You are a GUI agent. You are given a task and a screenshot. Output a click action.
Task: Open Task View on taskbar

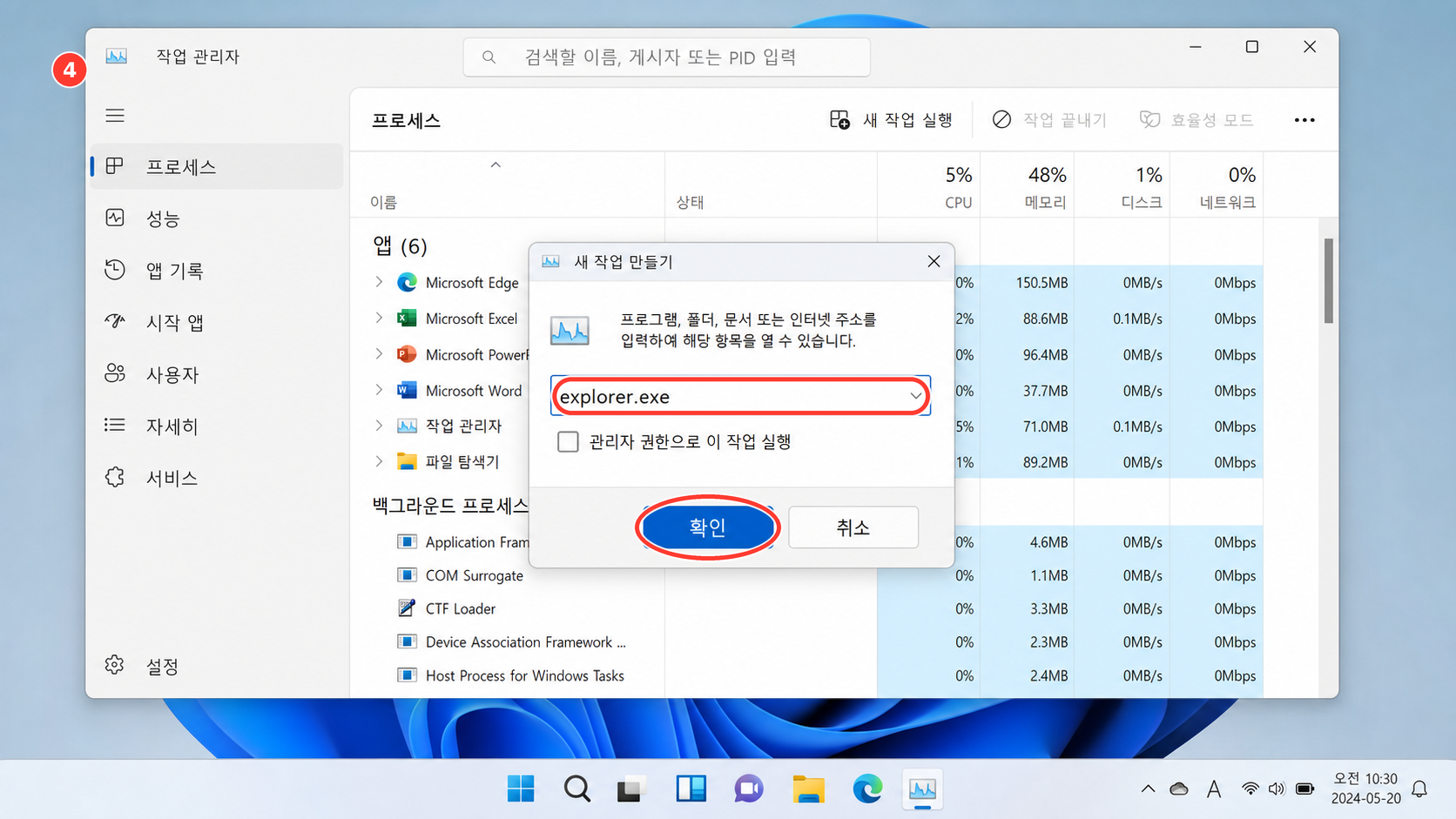click(x=632, y=789)
